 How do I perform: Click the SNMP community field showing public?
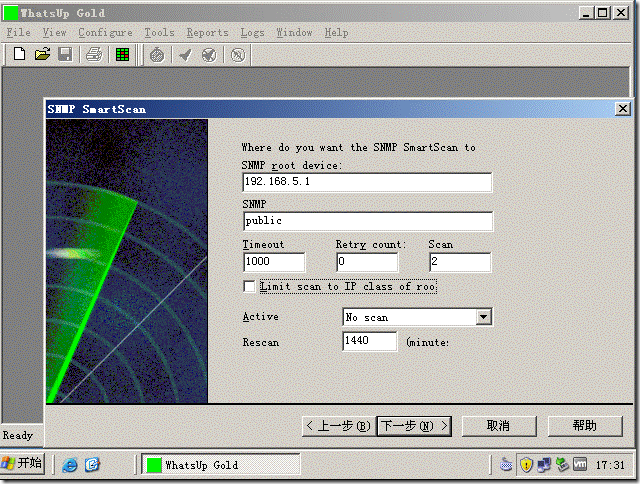(x=367, y=221)
